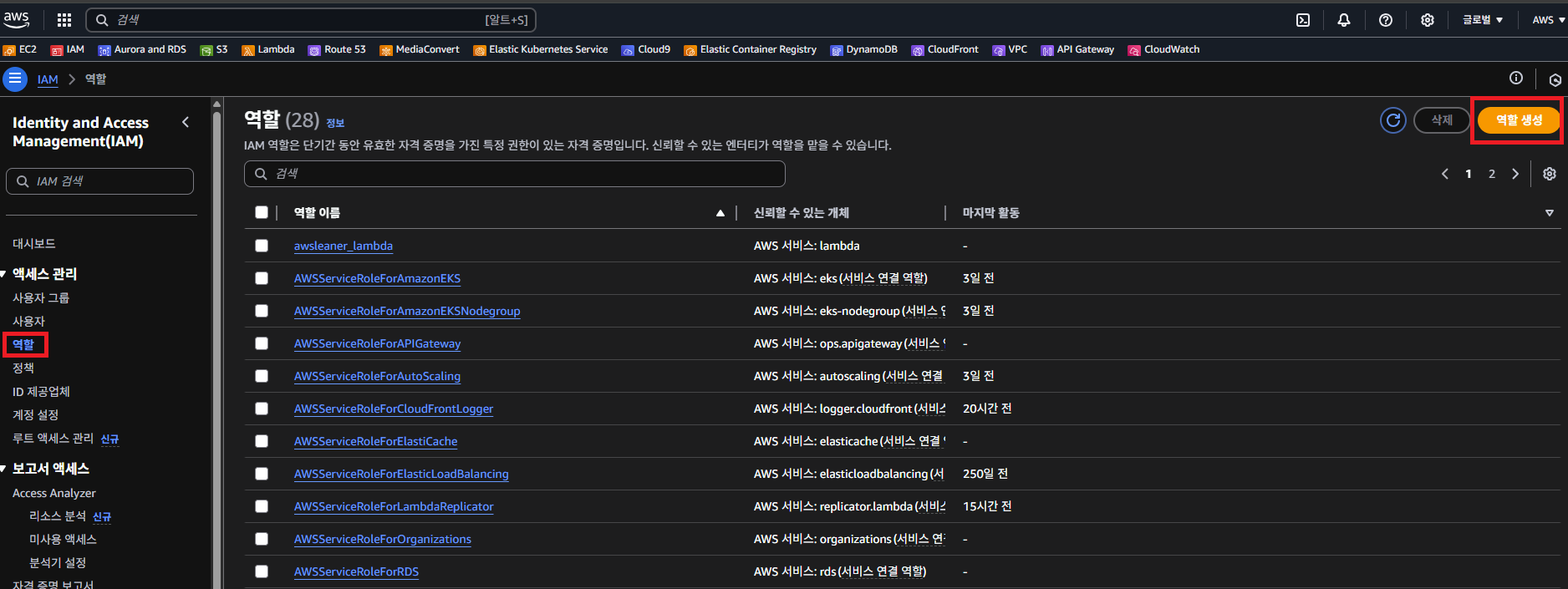Open Elastic Kubernetes Service favorites shortcut
This screenshot has height=589, width=1568.
click(541, 50)
